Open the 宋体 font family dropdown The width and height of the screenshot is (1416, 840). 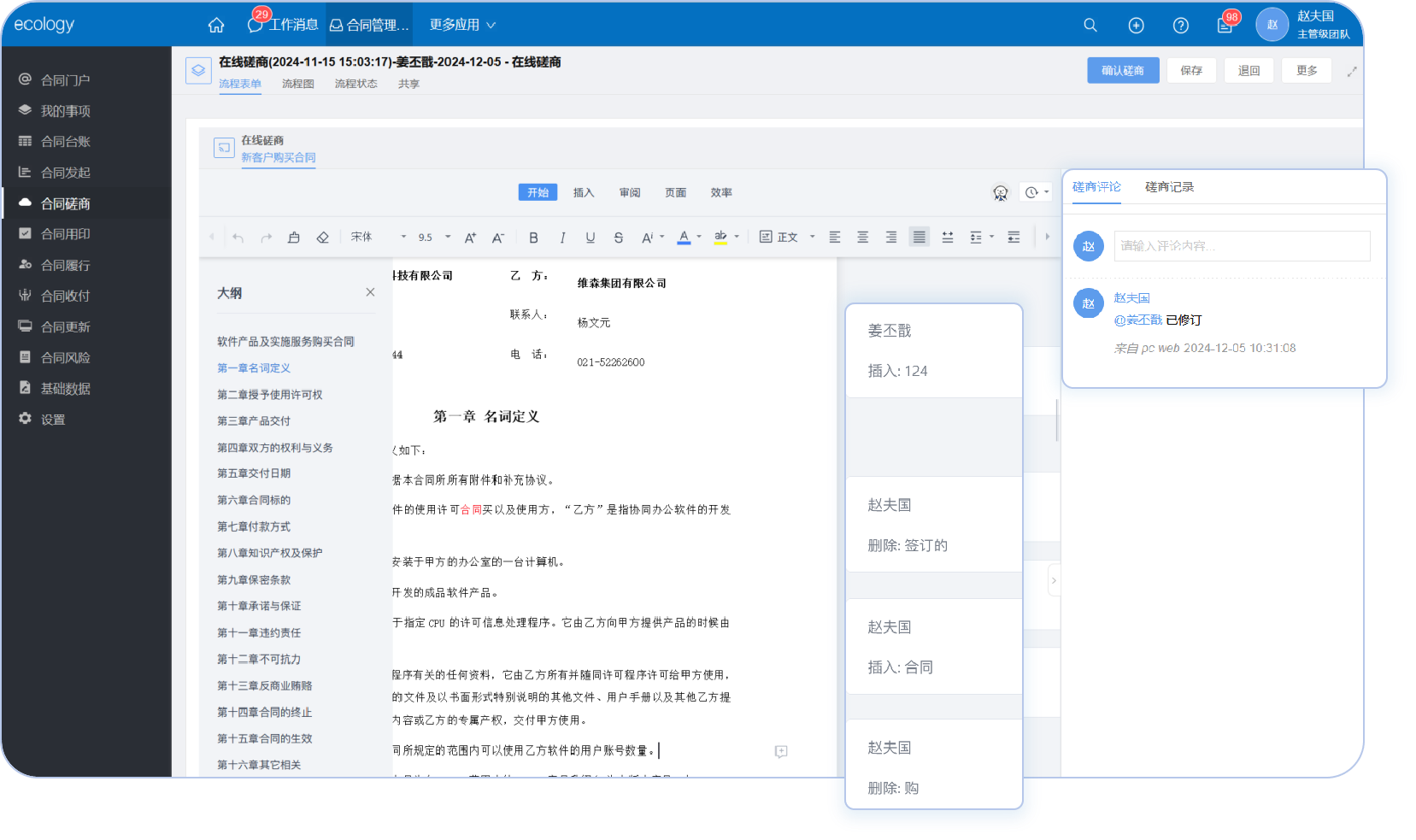click(x=378, y=237)
